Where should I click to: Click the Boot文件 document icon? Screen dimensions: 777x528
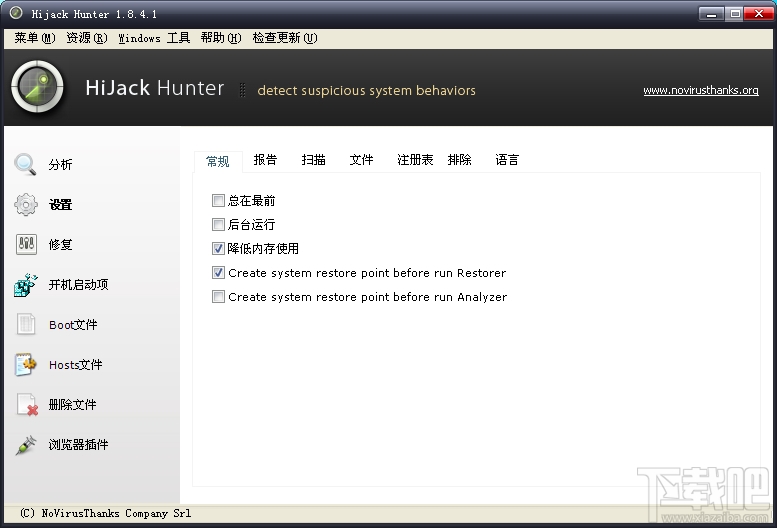click(x=26, y=324)
